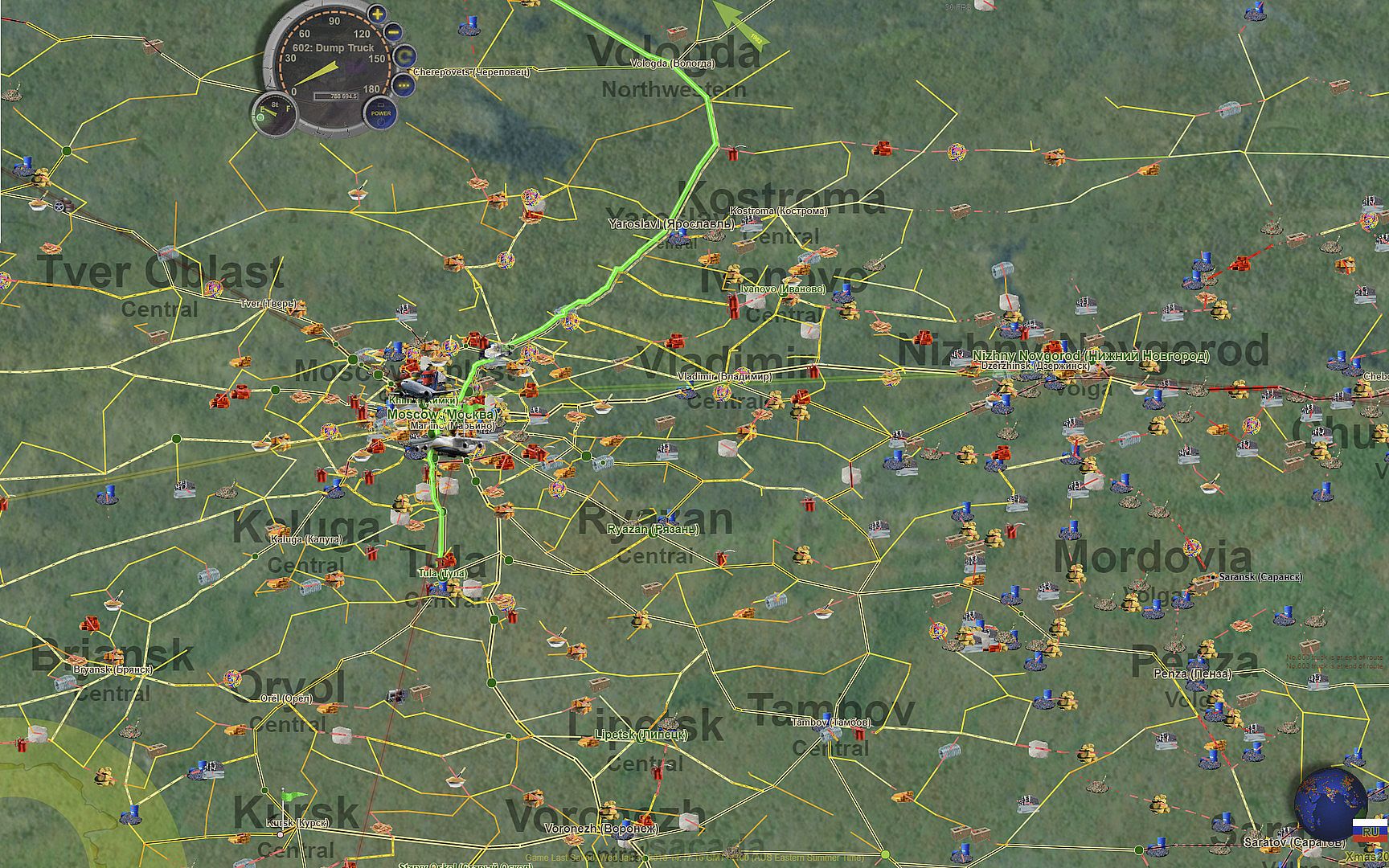Open the three-dots more options button
The height and width of the screenshot is (868, 1389).
click(x=403, y=84)
